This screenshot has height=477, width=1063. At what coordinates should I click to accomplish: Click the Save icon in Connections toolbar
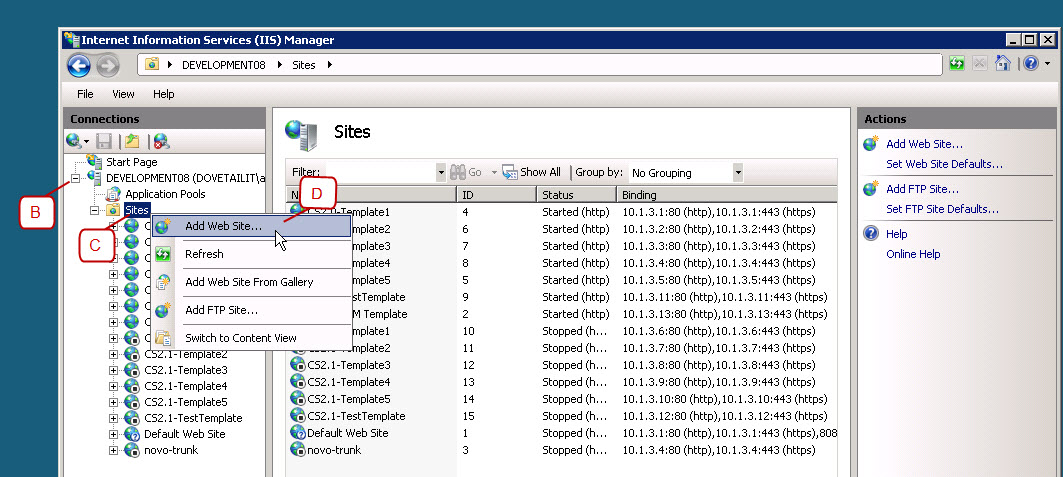tap(104, 142)
